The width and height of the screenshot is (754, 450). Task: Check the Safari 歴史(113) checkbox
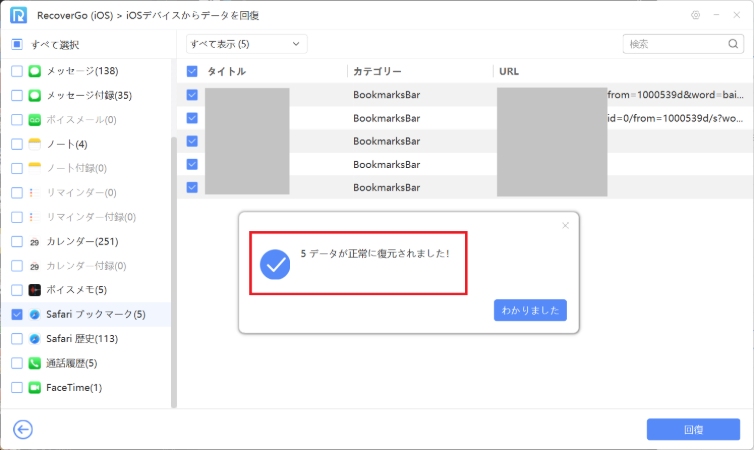17,338
